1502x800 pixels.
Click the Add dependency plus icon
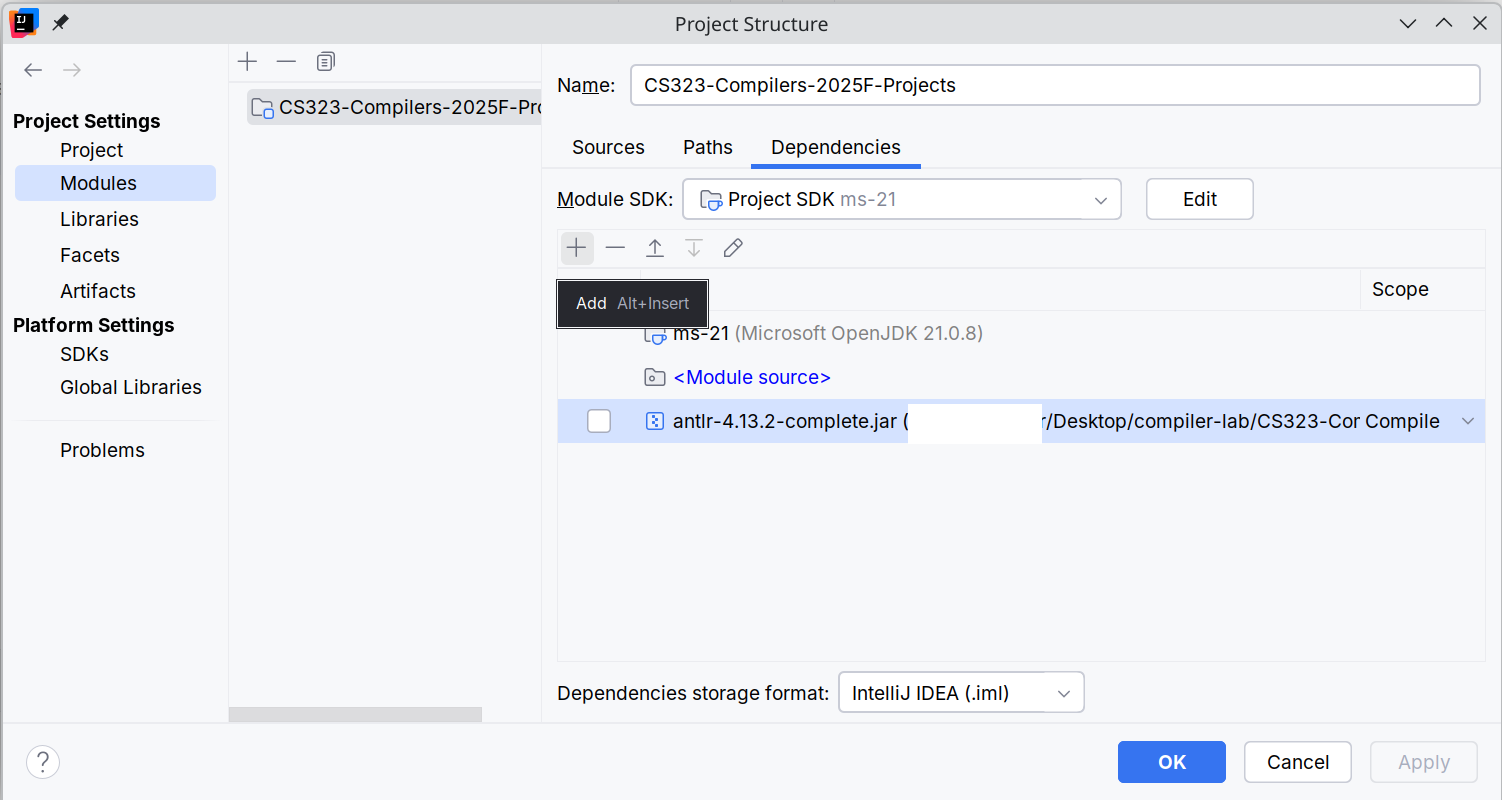pyautogui.click(x=577, y=248)
